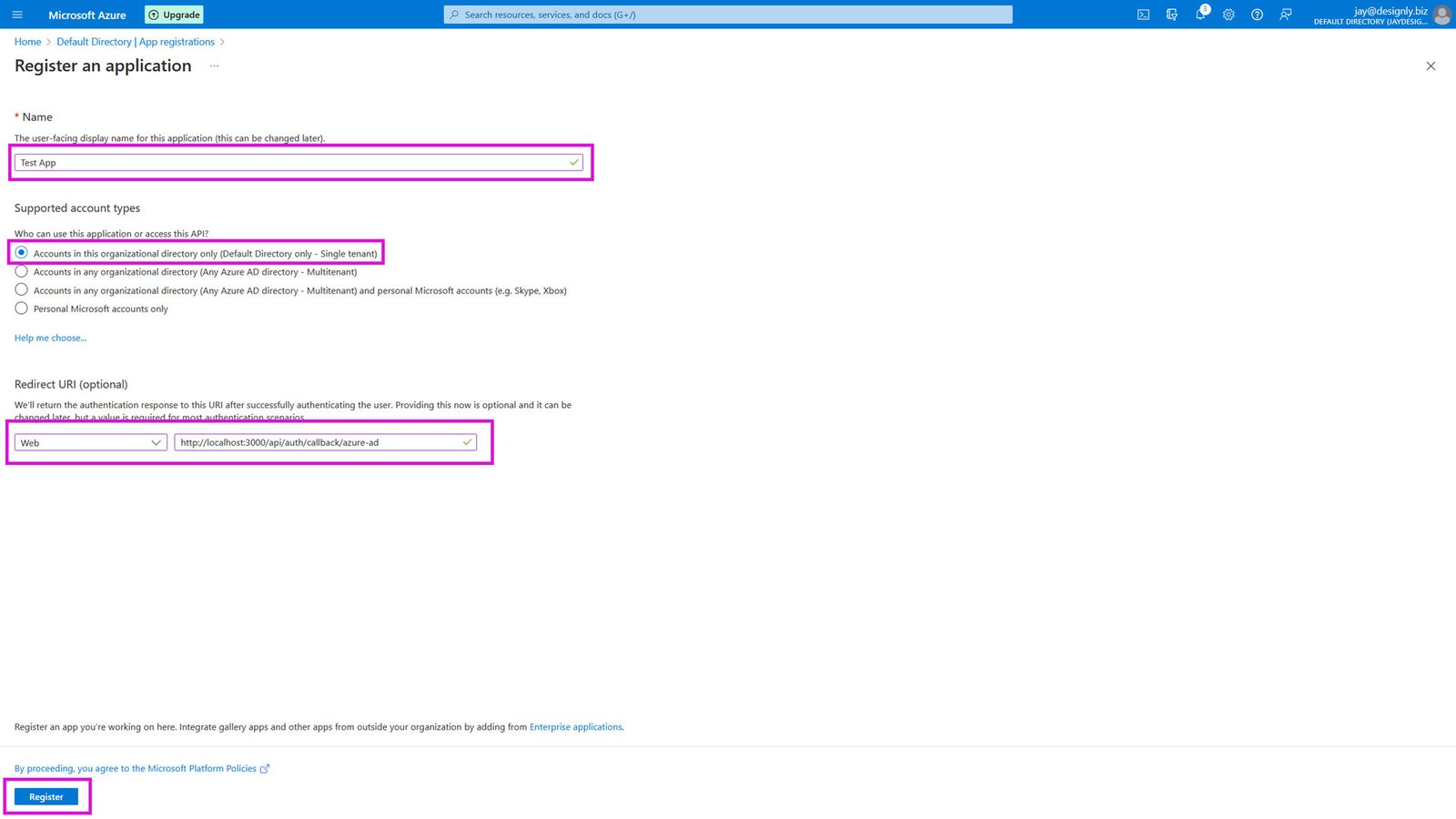Image resolution: width=1456 pixels, height=819 pixels.
Task: Select Multitenant accounts option
Action: [21, 270]
